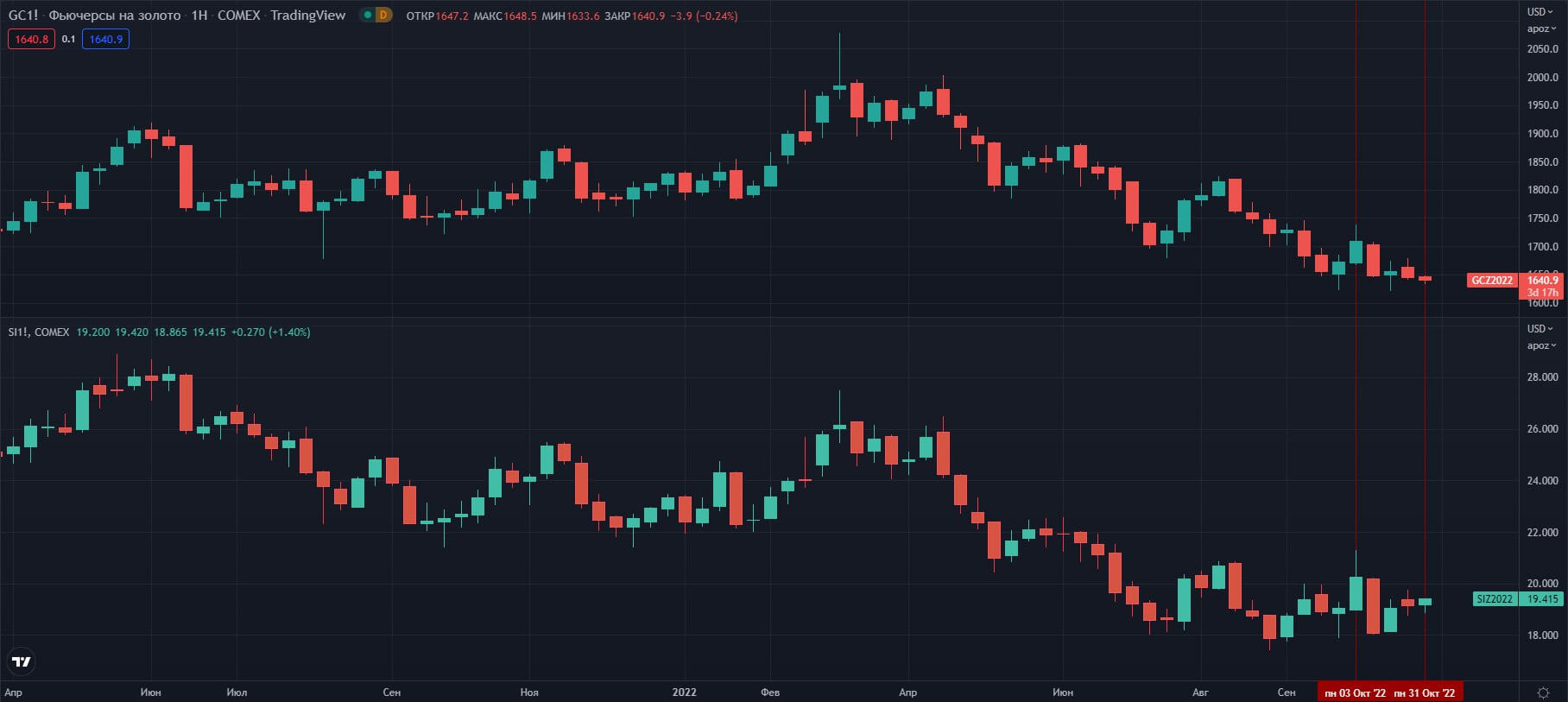Click the +0.270 (+1.40%) silver change value
Viewport: 1568px width, 702px height.
[270, 332]
